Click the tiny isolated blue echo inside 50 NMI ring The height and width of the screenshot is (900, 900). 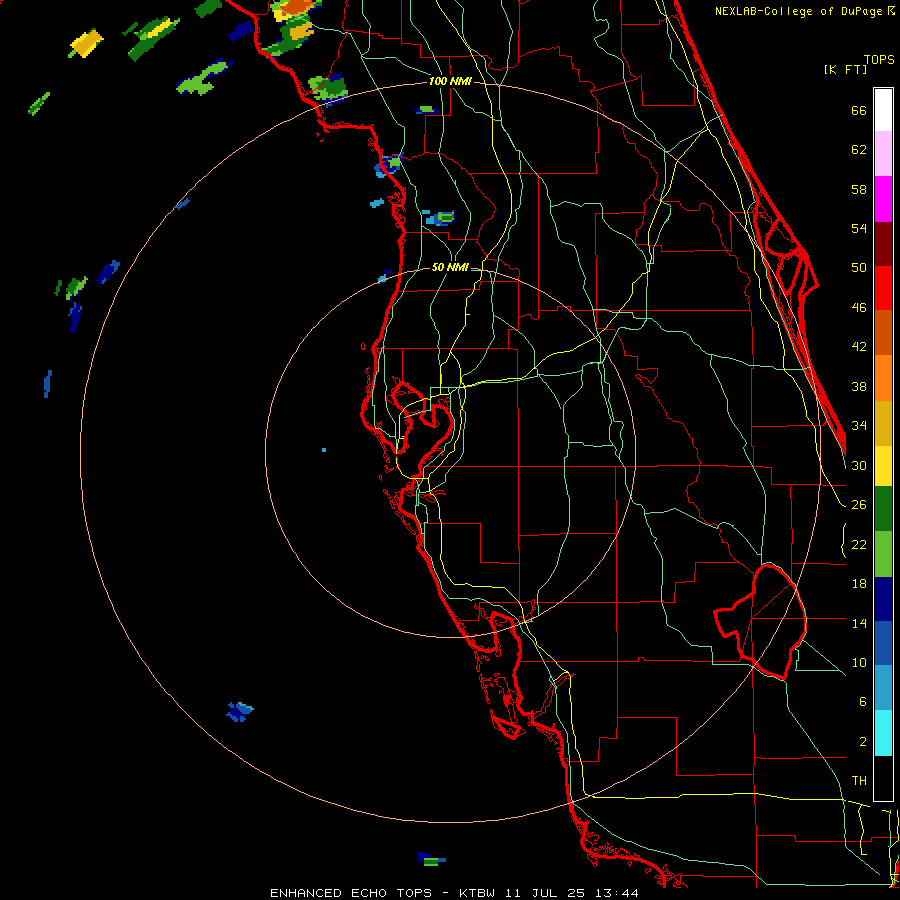pyautogui.click(x=324, y=450)
